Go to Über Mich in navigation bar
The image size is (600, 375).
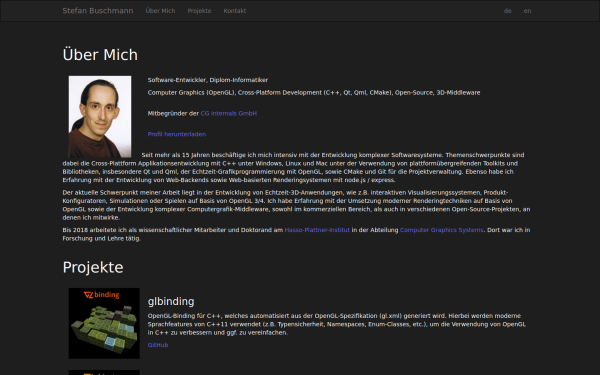pyautogui.click(x=160, y=11)
